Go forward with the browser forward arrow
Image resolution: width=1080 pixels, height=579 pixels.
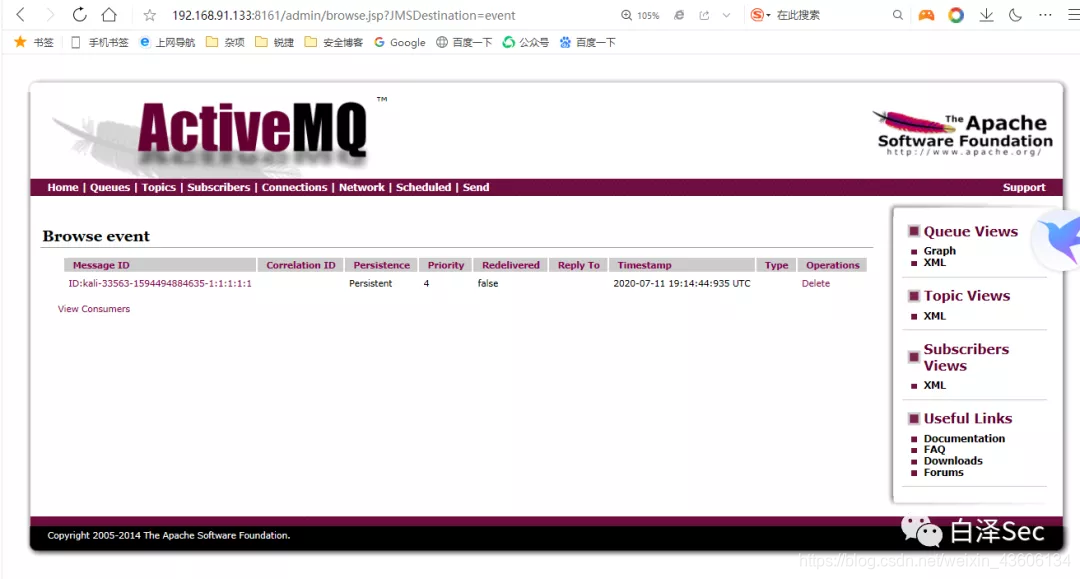pos(50,14)
